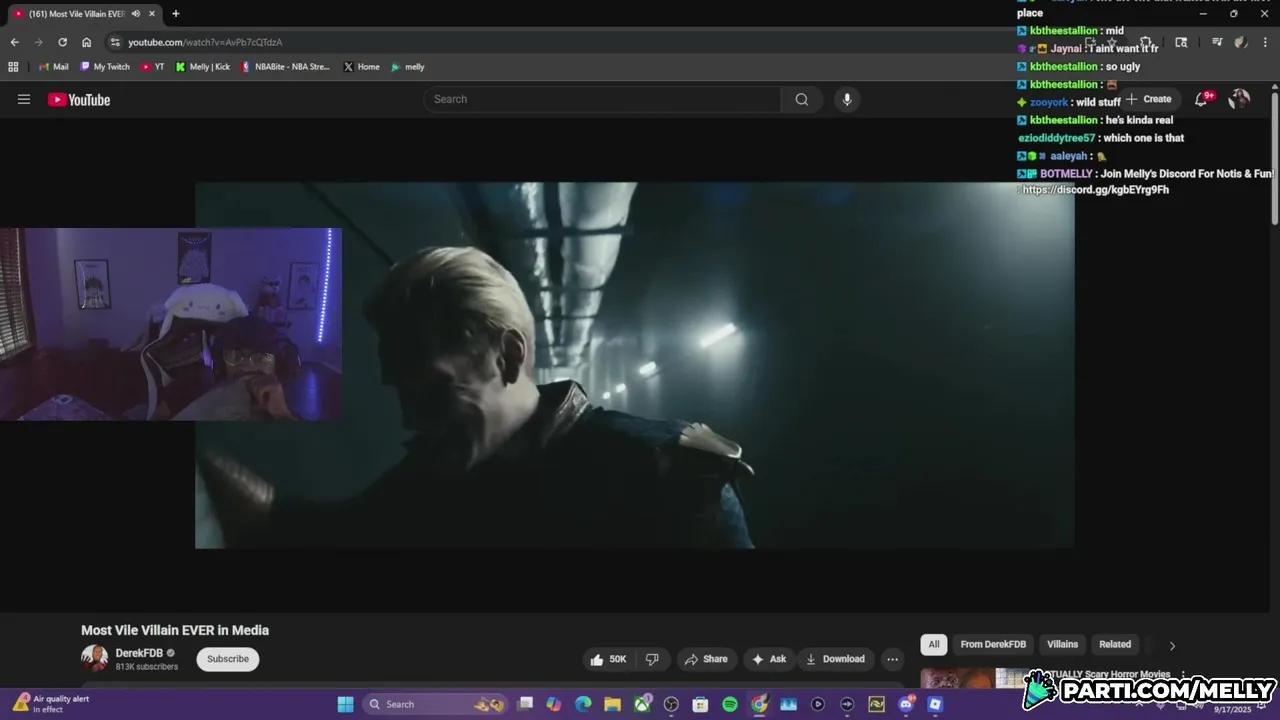Image resolution: width=1280 pixels, height=720 pixels.
Task: Mute the tab using the speaker icon
Action: click(136, 14)
